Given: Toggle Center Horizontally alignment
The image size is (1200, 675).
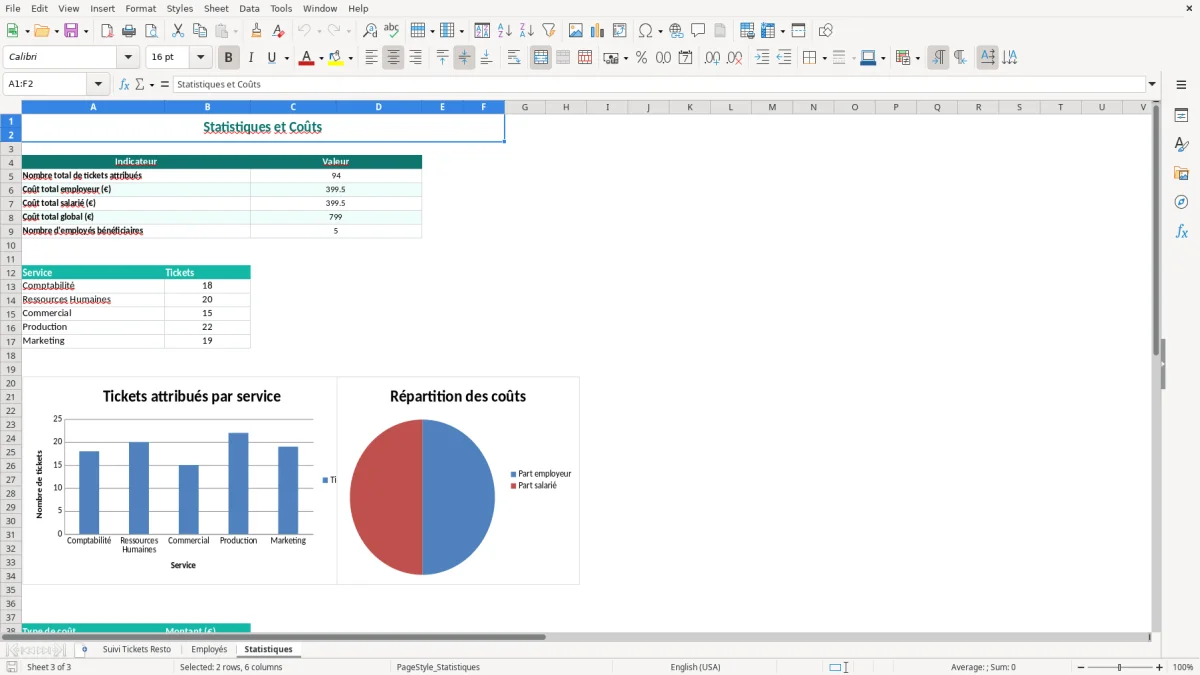Looking at the screenshot, I should pyautogui.click(x=394, y=58).
